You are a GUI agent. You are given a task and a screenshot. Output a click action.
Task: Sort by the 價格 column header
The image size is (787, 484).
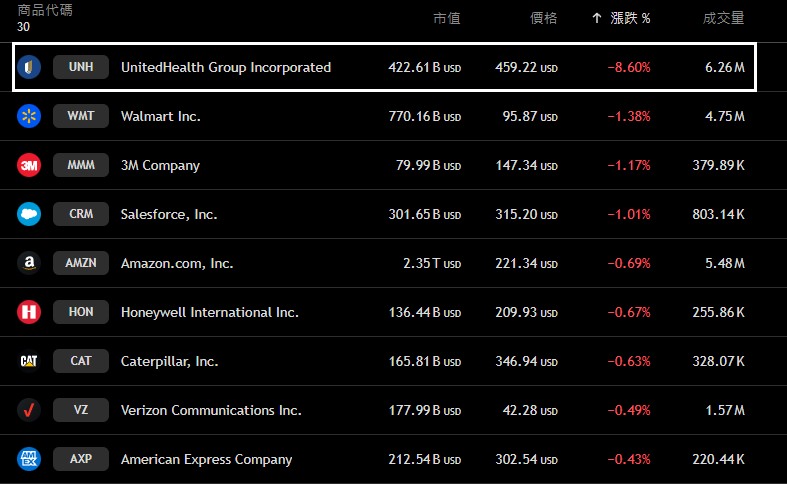coord(543,18)
